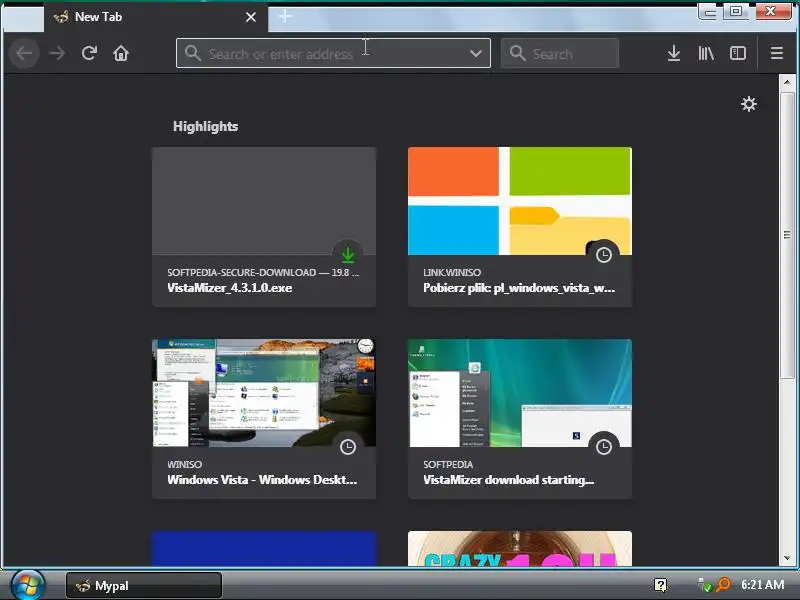
Task: Open the VistaMizer_4.3.1.0.exe download card
Action: [264, 227]
